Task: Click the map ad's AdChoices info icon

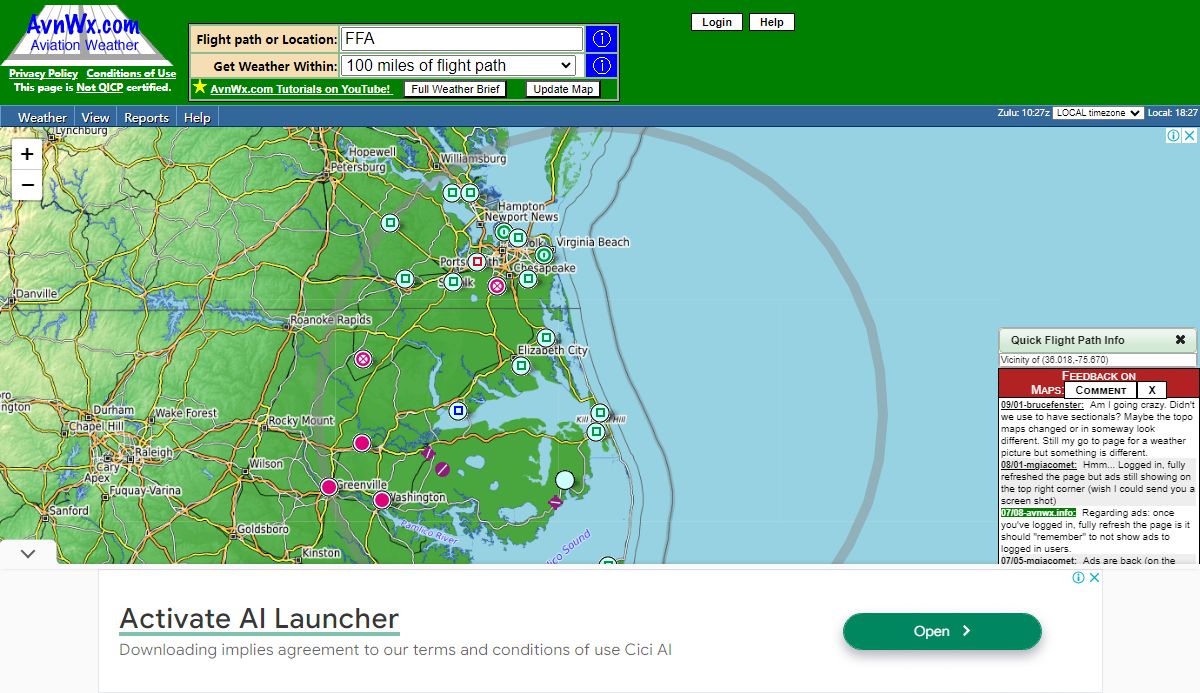Action: (1174, 135)
